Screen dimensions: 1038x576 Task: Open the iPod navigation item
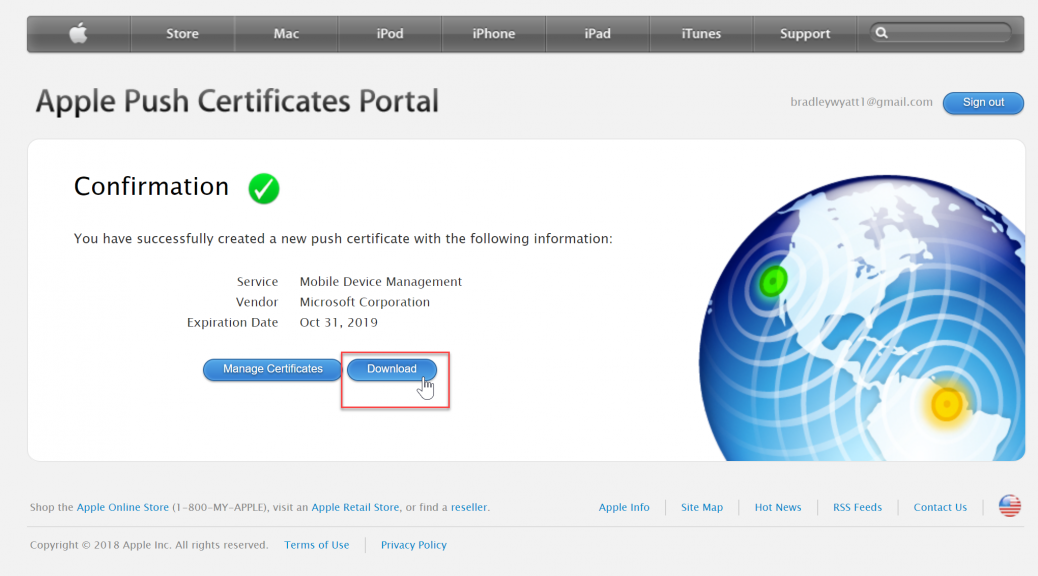390,34
